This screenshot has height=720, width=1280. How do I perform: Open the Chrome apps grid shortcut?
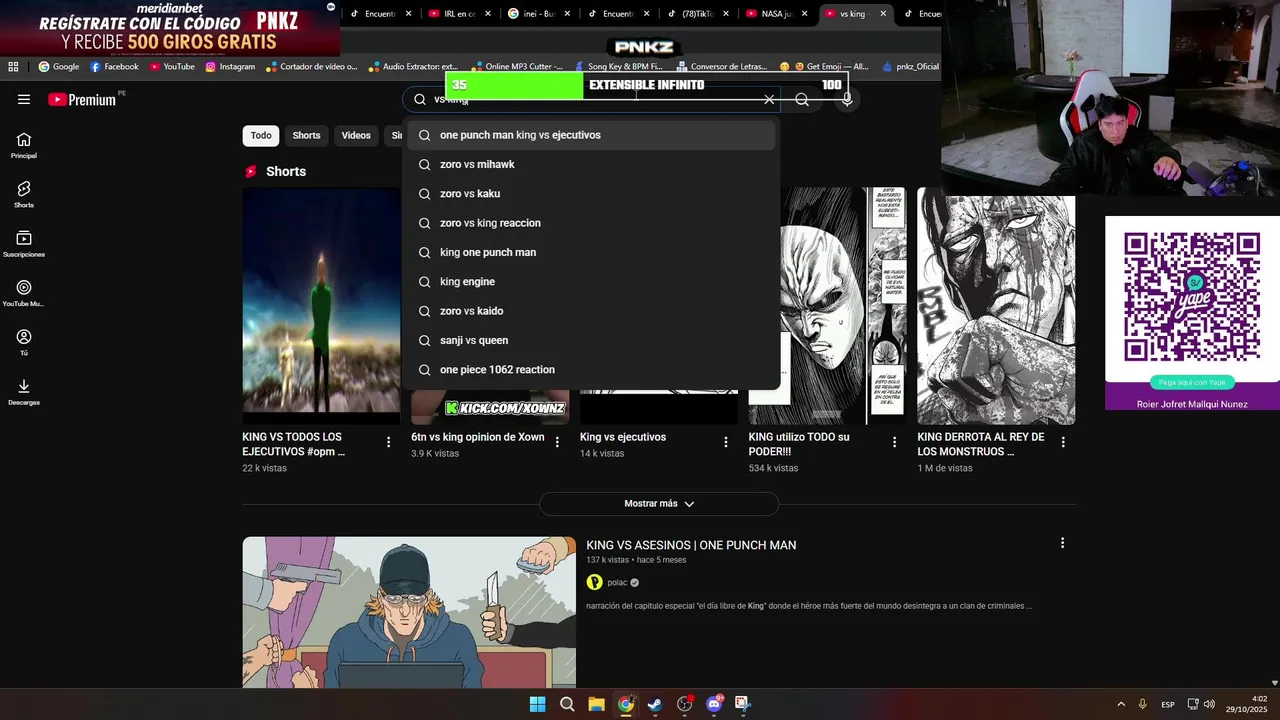pos(13,67)
